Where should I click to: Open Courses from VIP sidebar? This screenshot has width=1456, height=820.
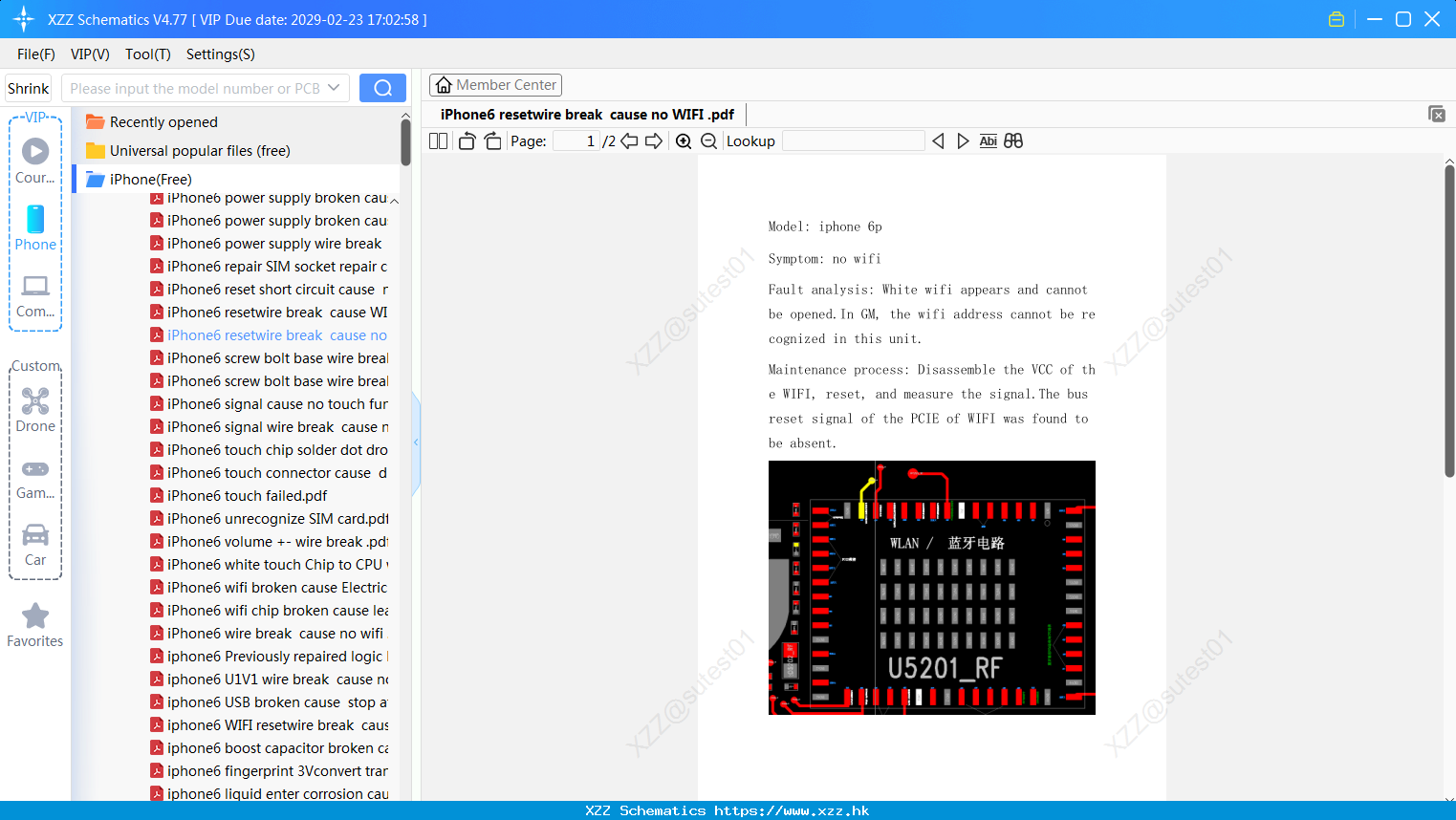point(35,161)
